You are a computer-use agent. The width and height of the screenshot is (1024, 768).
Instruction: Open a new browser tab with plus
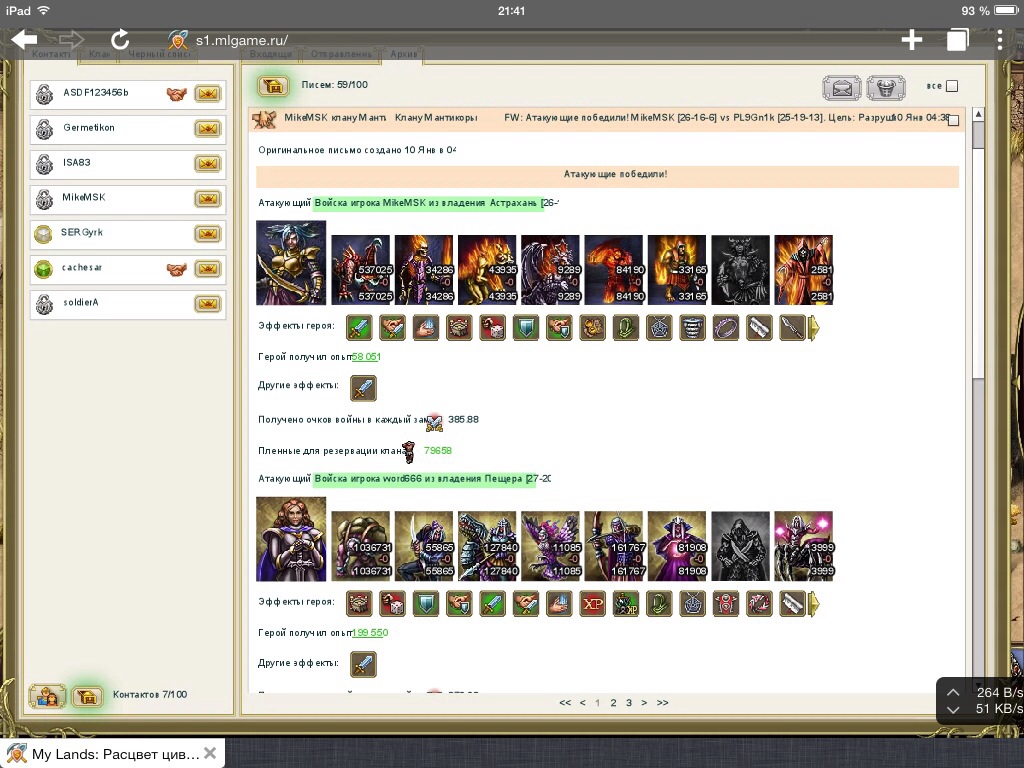(911, 39)
